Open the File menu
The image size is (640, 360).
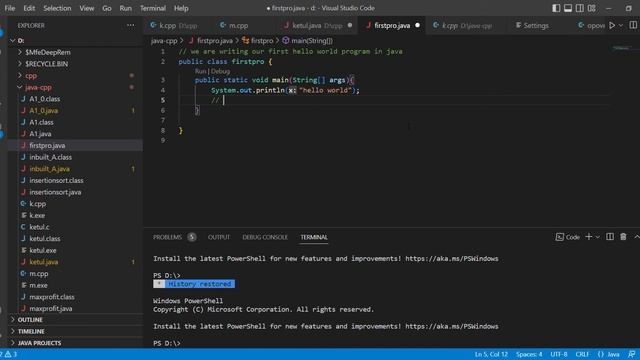10,8
